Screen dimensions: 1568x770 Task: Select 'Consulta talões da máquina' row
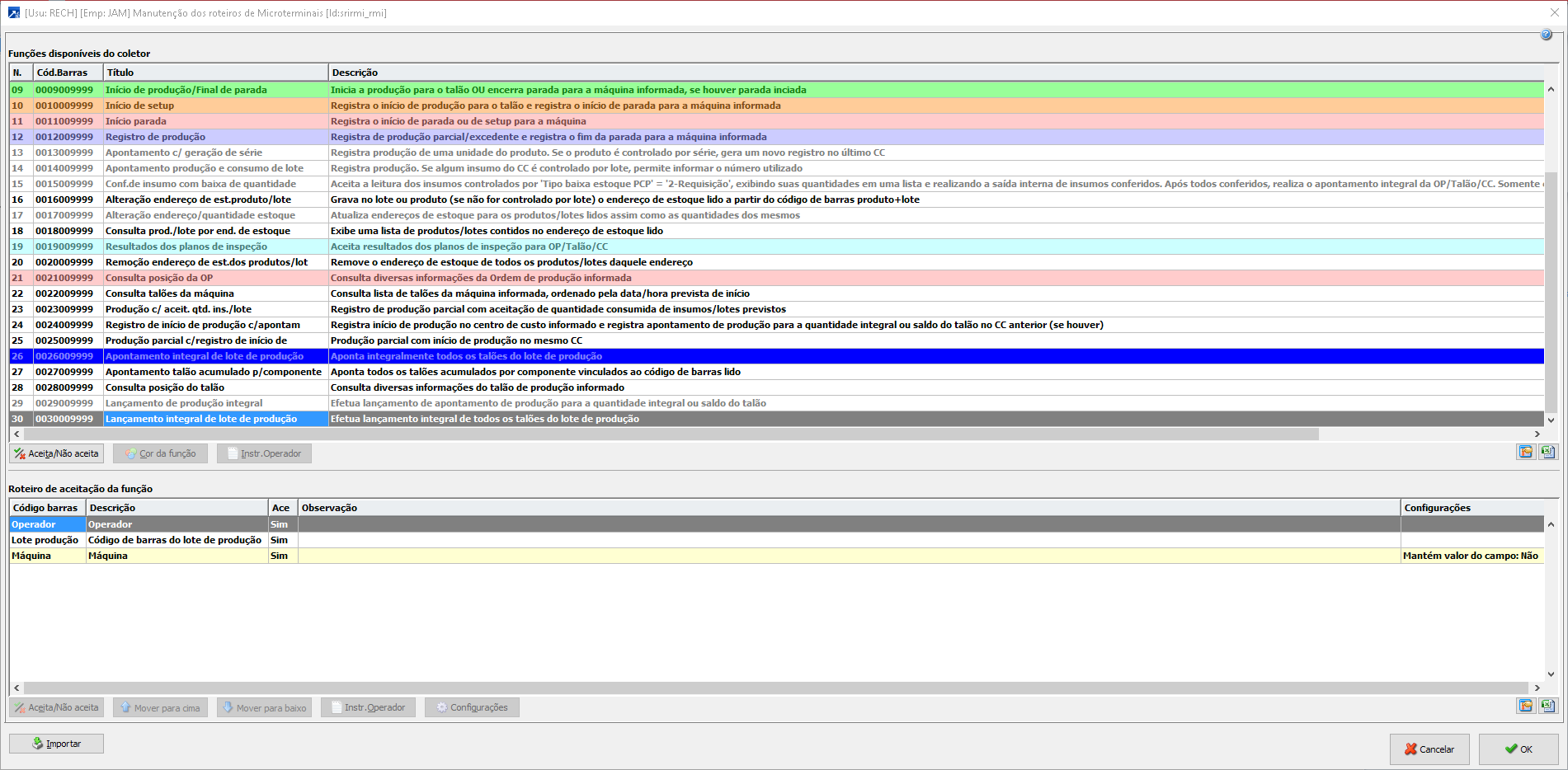click(x=776, y=293)
